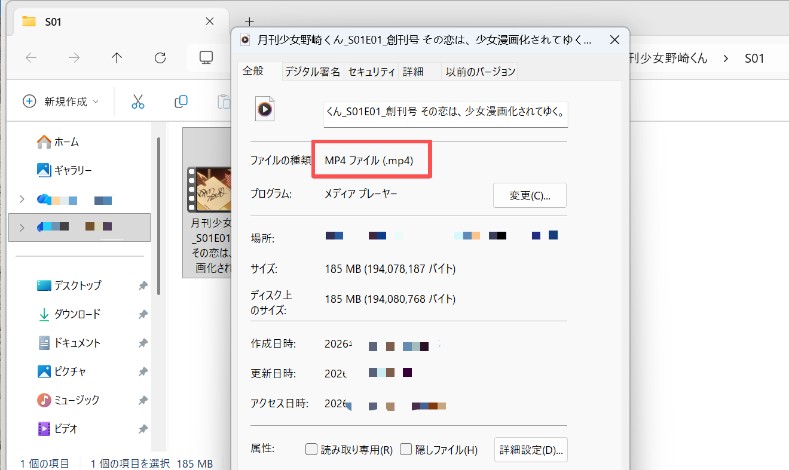Add a new Explorer tab
This screenshot has height=470, width=789.
click(249, 22)
